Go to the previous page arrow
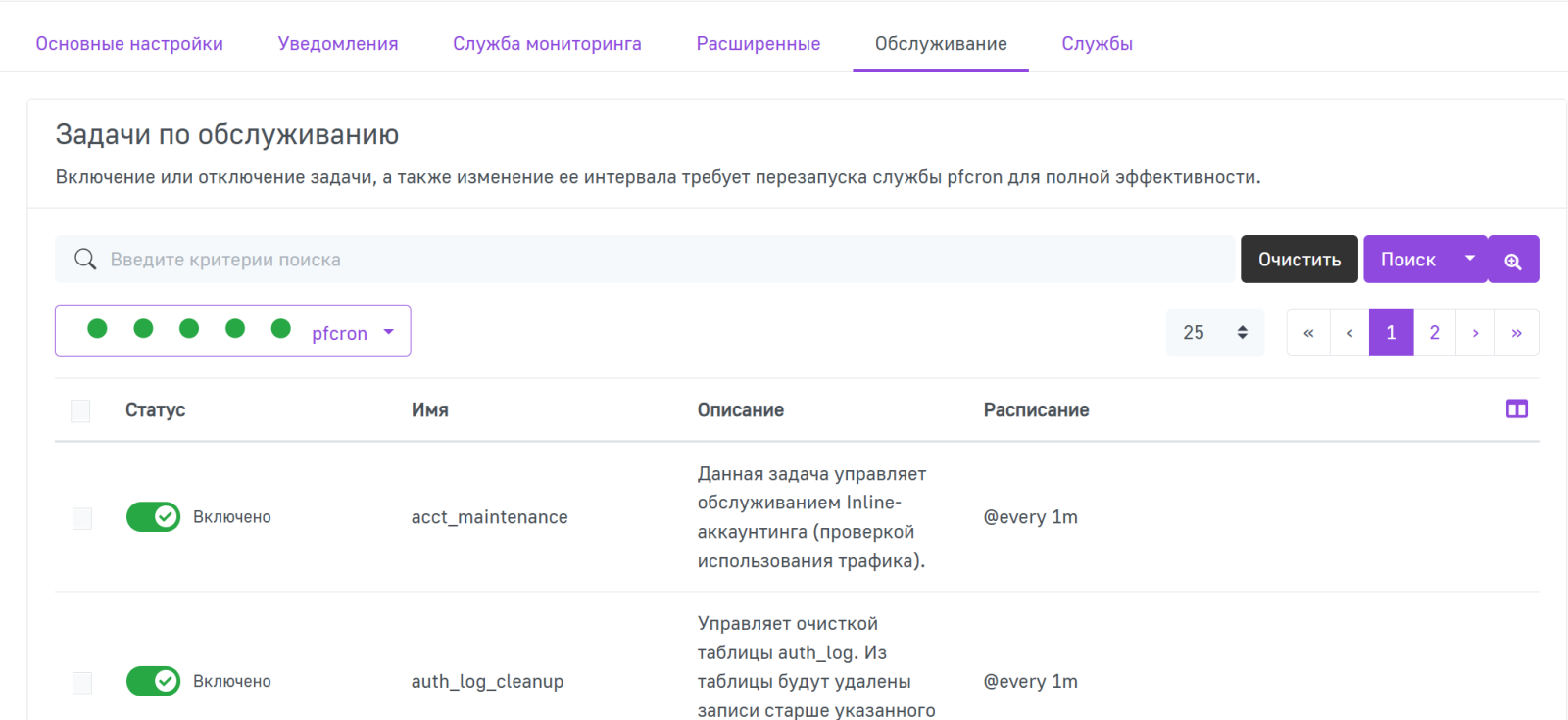 point(1349,333)
